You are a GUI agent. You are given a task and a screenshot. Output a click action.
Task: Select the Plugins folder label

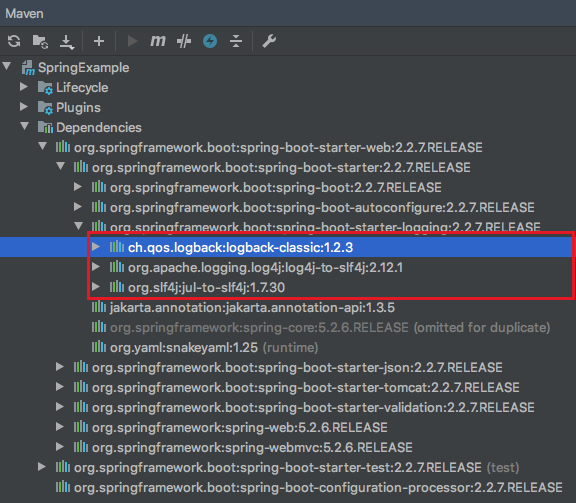point(78,108)
